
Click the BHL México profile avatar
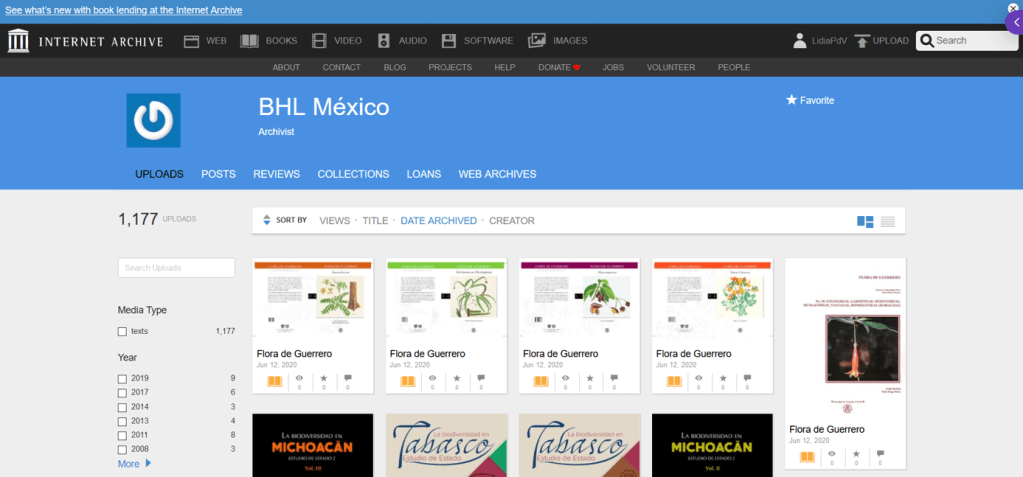(153, 120)
